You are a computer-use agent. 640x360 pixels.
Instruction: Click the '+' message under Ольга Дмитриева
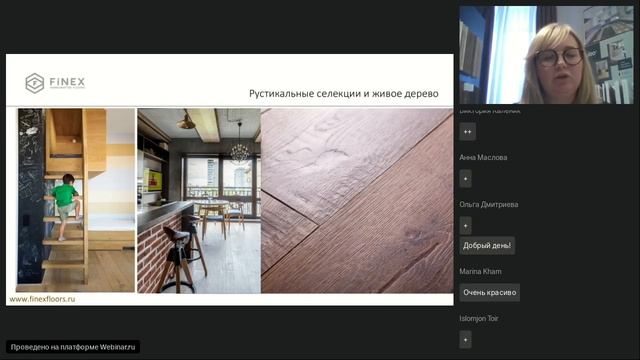coord(465,226)
